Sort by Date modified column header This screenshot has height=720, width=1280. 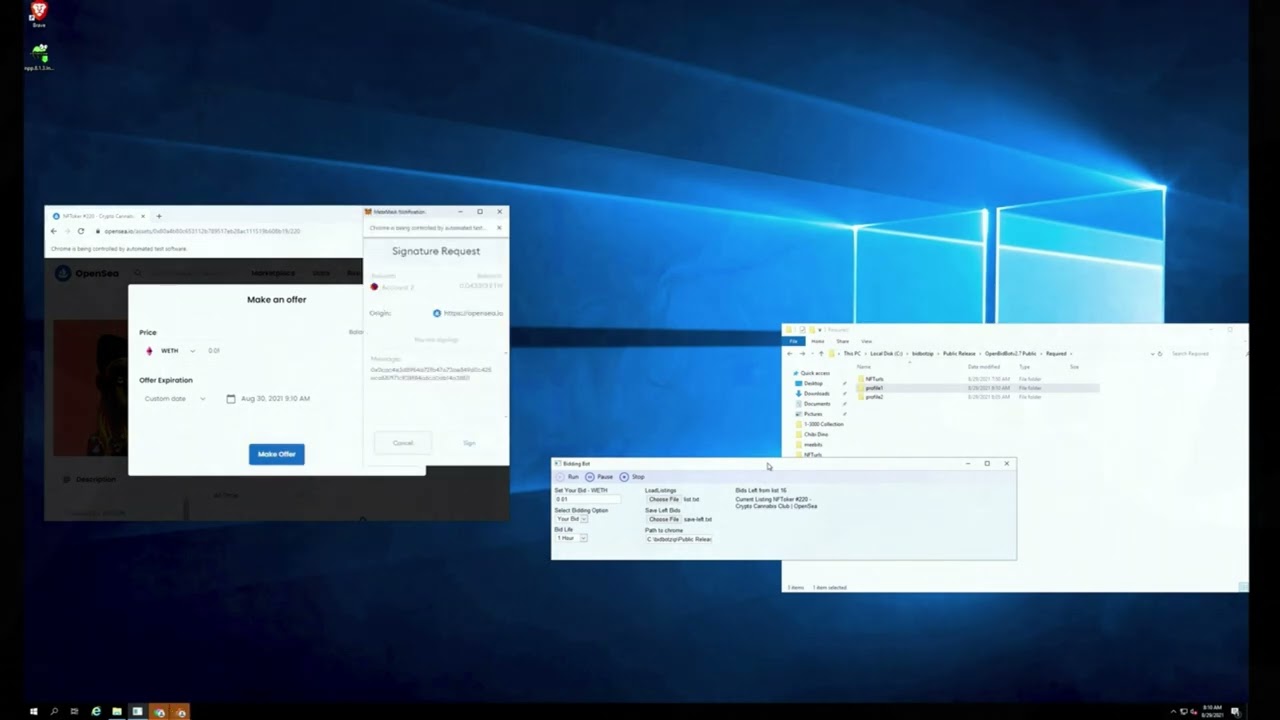point(983,367)
